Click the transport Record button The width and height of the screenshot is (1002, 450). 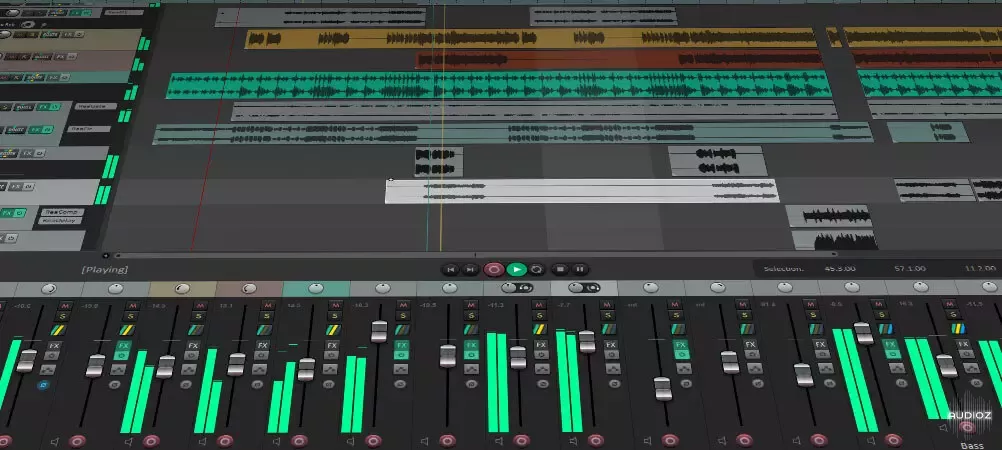click(493, 269)
